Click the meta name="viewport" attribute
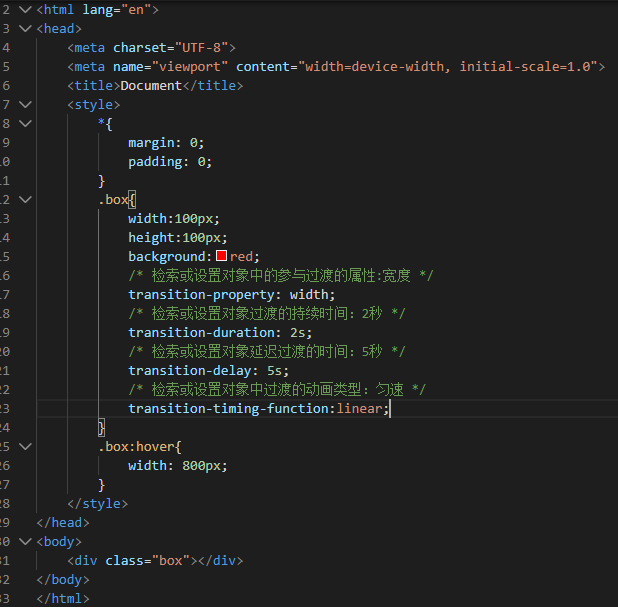This screenshot has width=618, height=607. coord(170,67)
